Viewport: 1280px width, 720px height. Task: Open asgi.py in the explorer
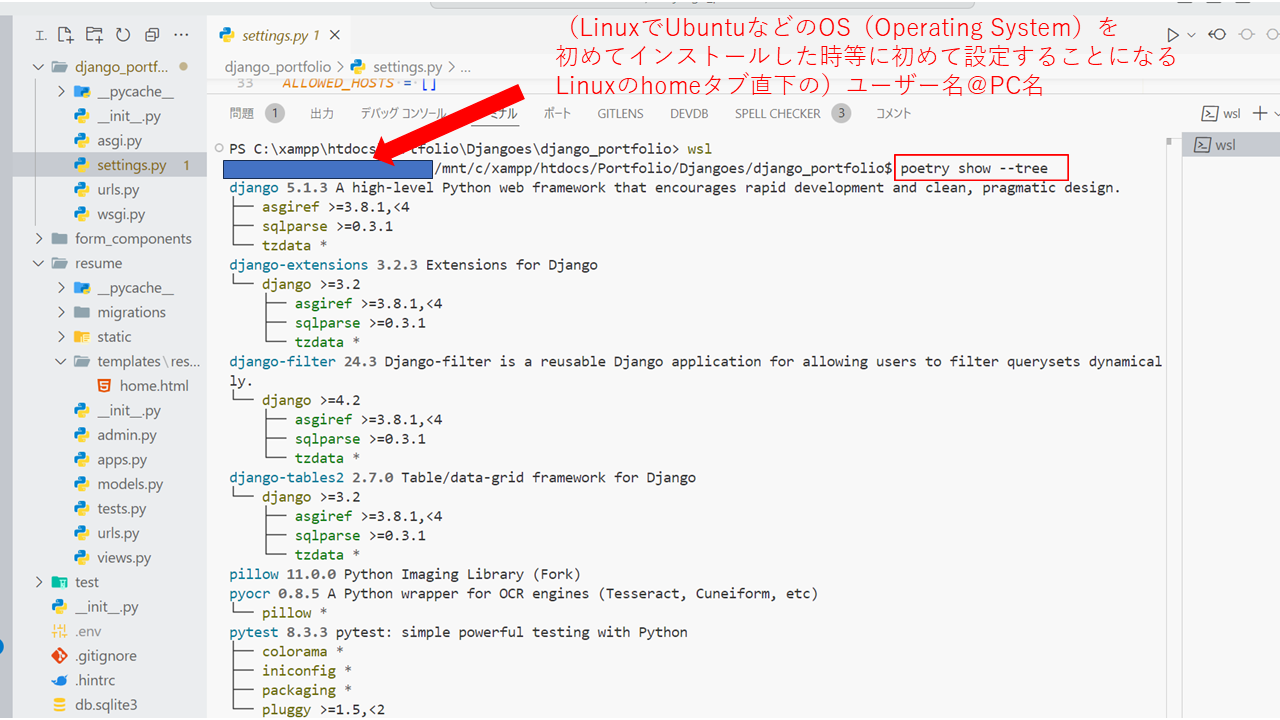click(x=119, y=141)
